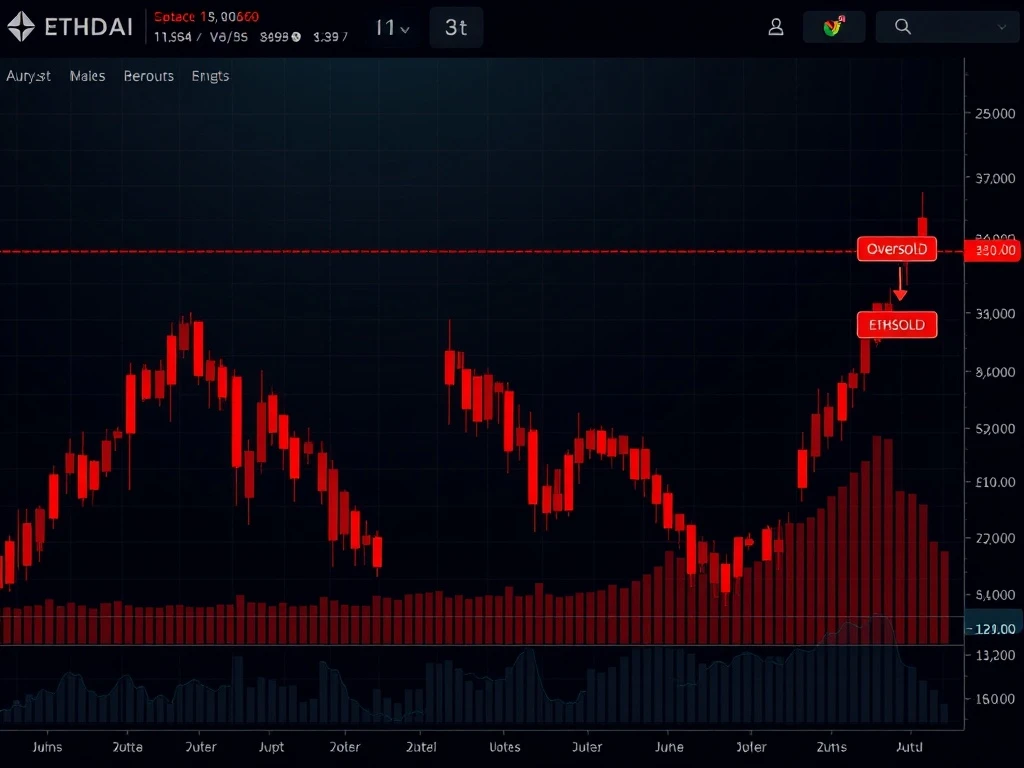Click the OversolD red label
The image size is (1024, 768).
[x=897, y=249]
